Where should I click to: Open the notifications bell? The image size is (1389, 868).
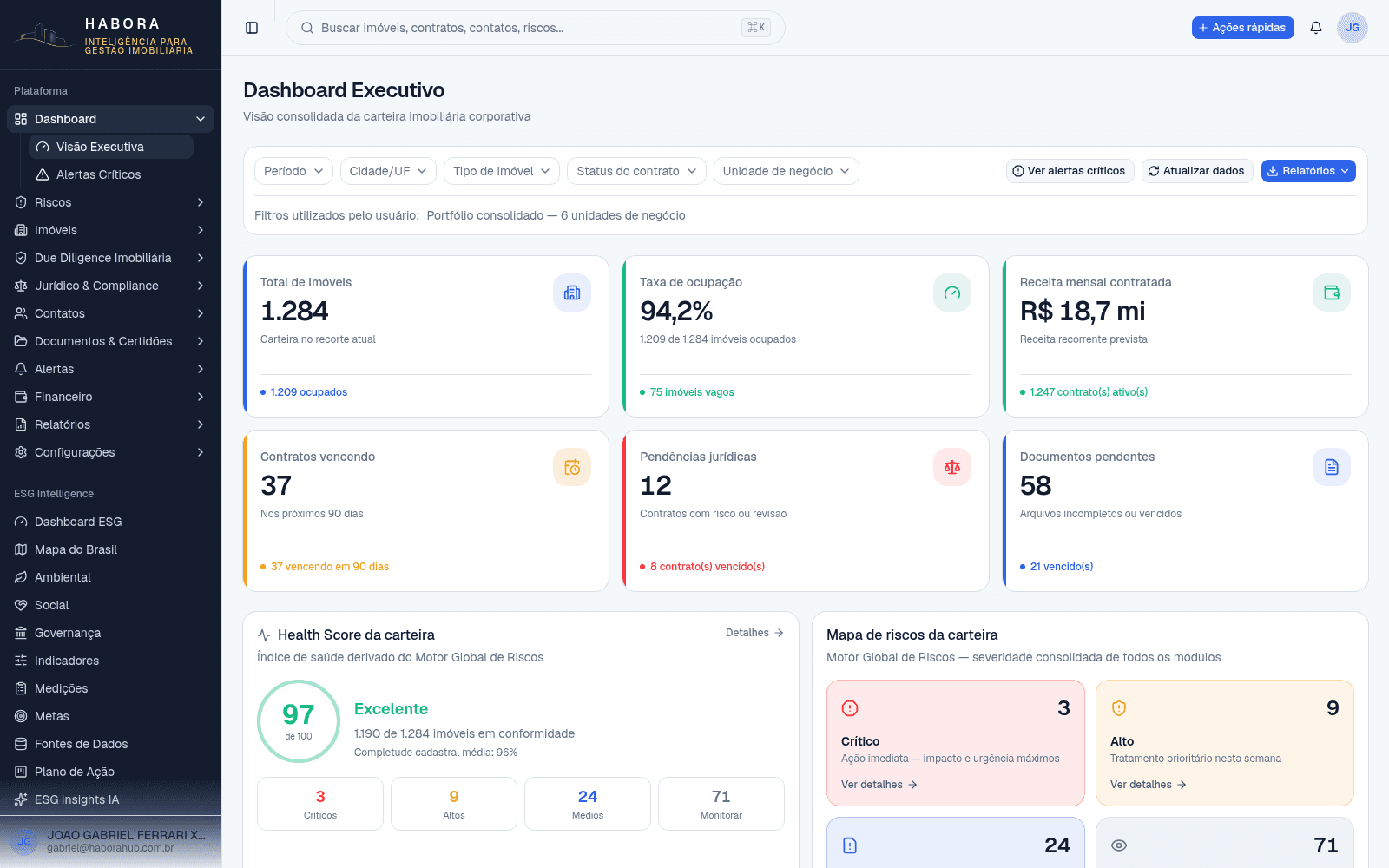(1316, 28)
